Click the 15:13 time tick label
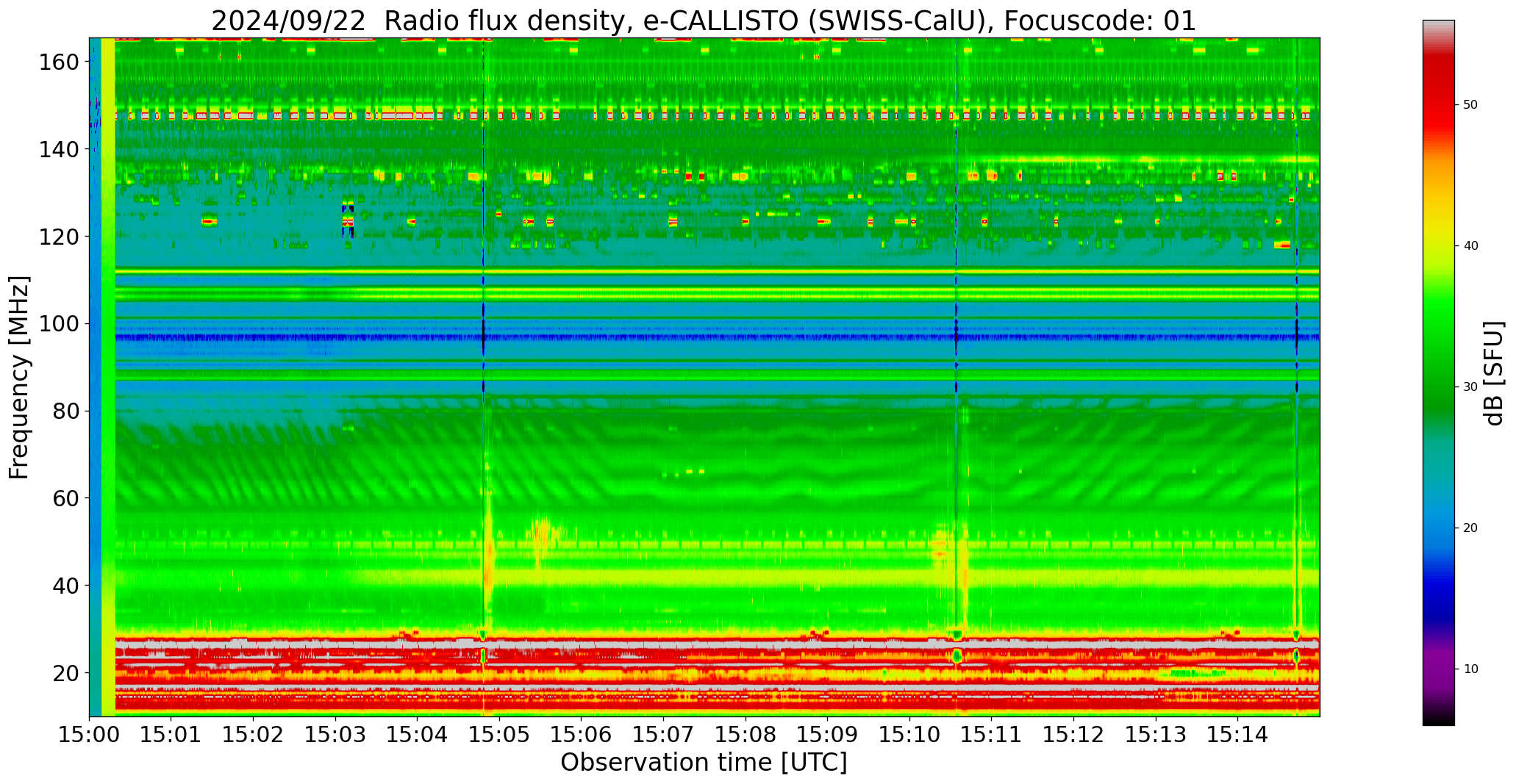This screenshot has width=1516, height=784. point(1155,733)
